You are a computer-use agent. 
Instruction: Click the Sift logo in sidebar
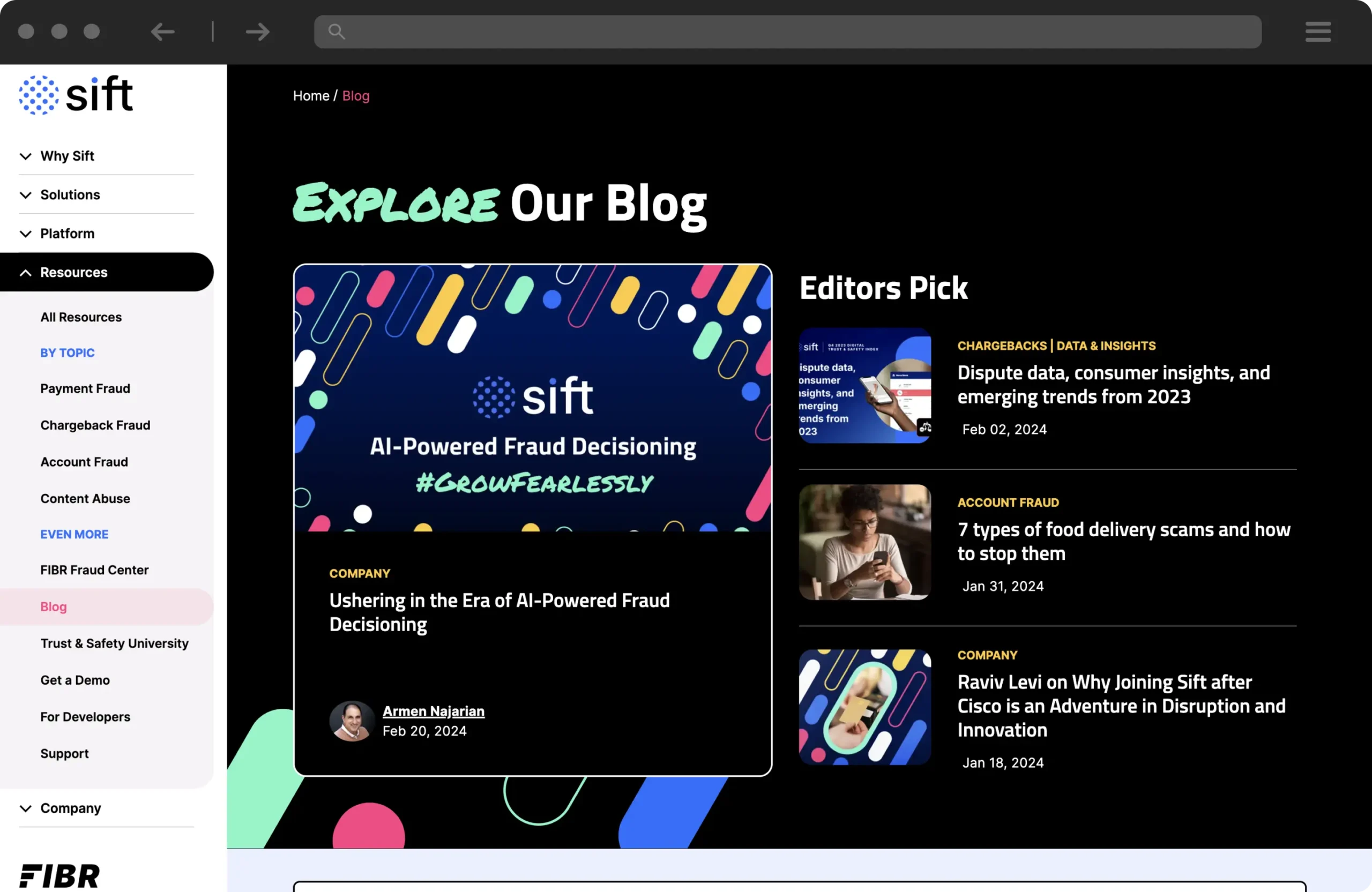tap(76, 94)
